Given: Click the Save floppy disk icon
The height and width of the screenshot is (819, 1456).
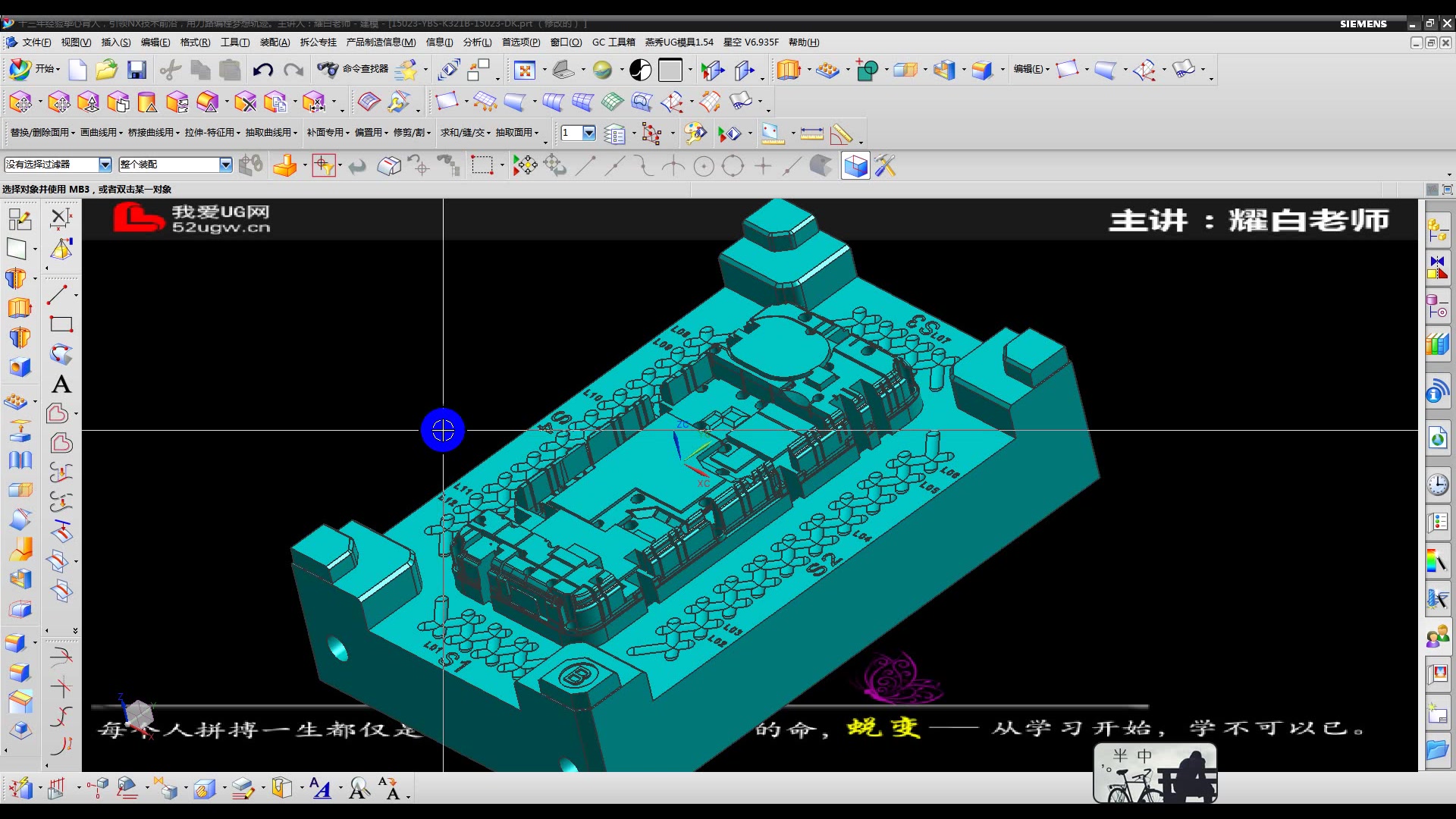Looking at the screenshot, I should pyautogui.click(x=136, y=71).
